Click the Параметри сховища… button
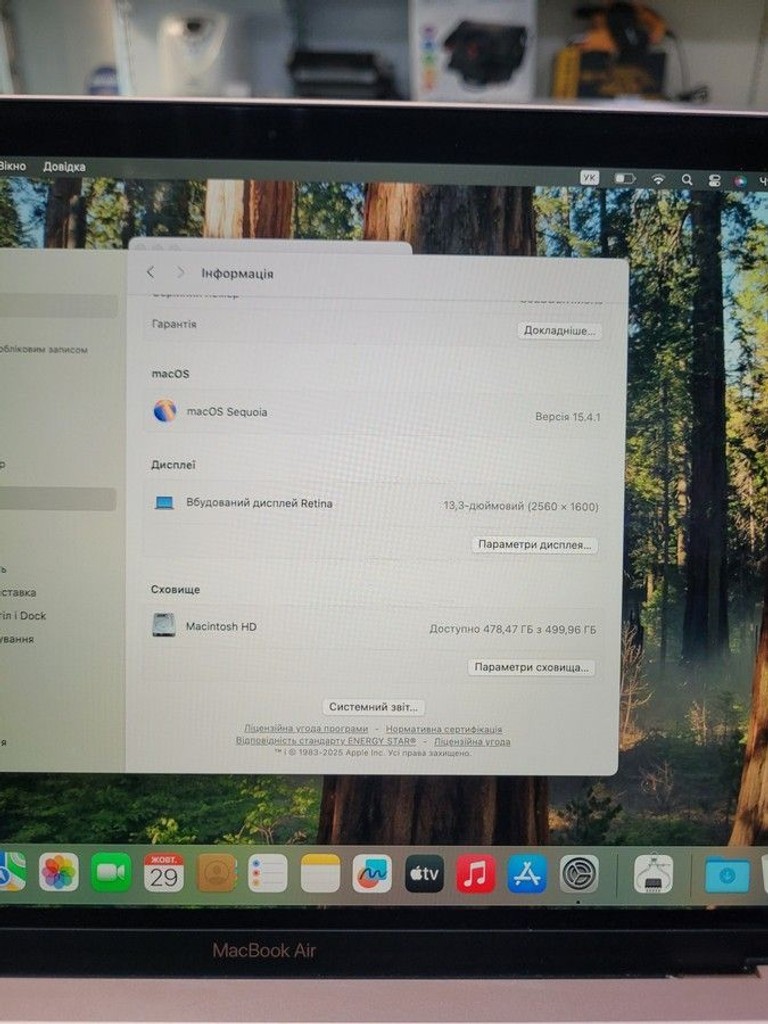 (531, 667)
